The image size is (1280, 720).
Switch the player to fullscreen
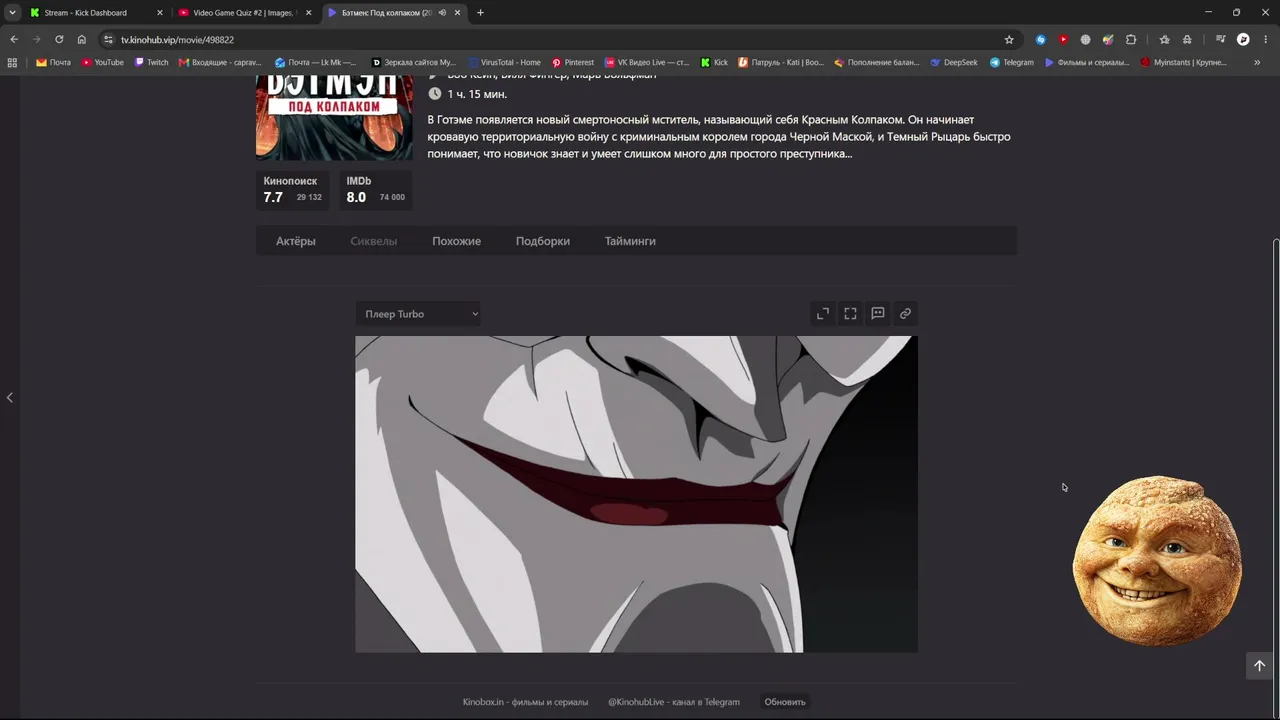pos(850,314)
